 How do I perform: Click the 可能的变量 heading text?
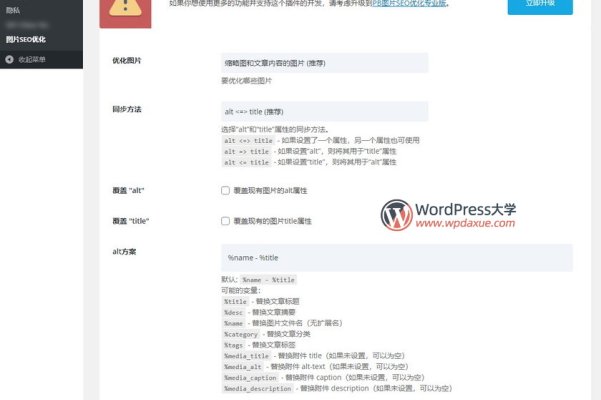coord(241,290)
